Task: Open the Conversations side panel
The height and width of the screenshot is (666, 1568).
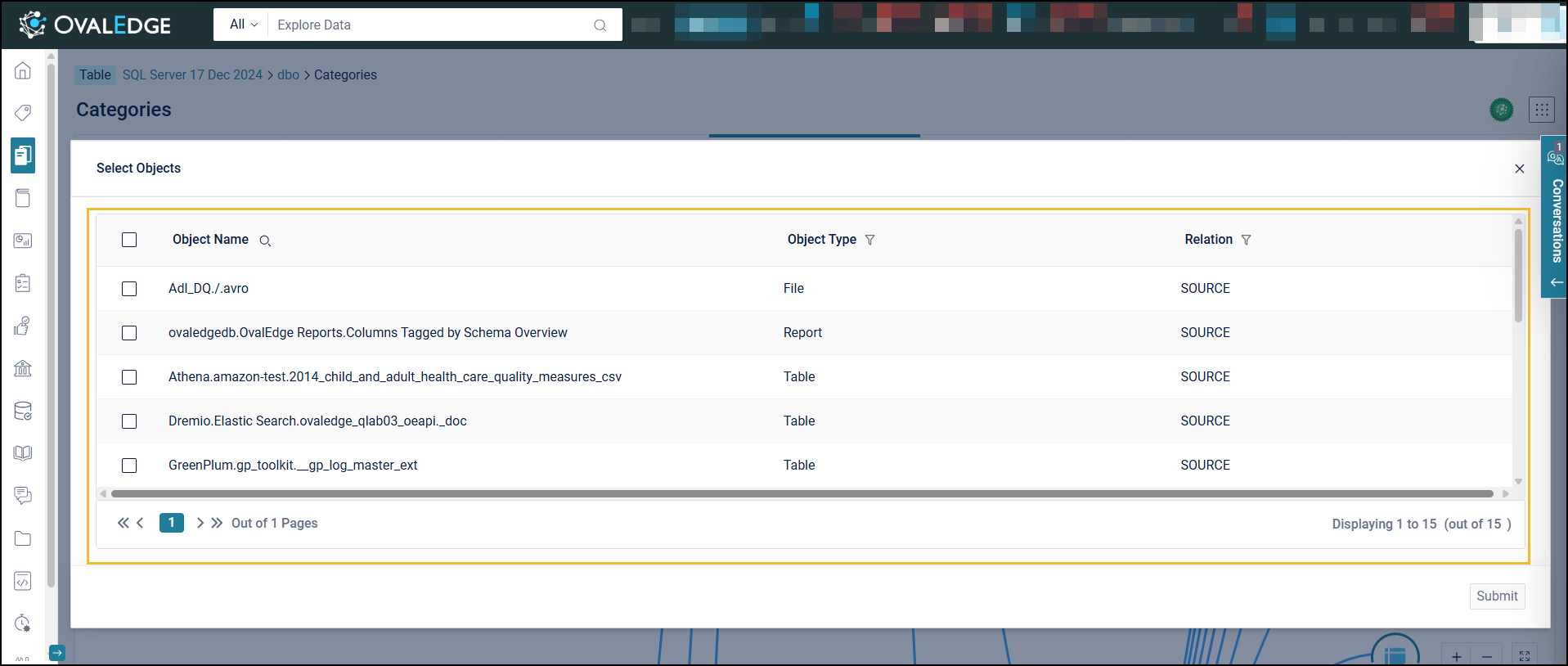Action: [x=1556, y=217]
